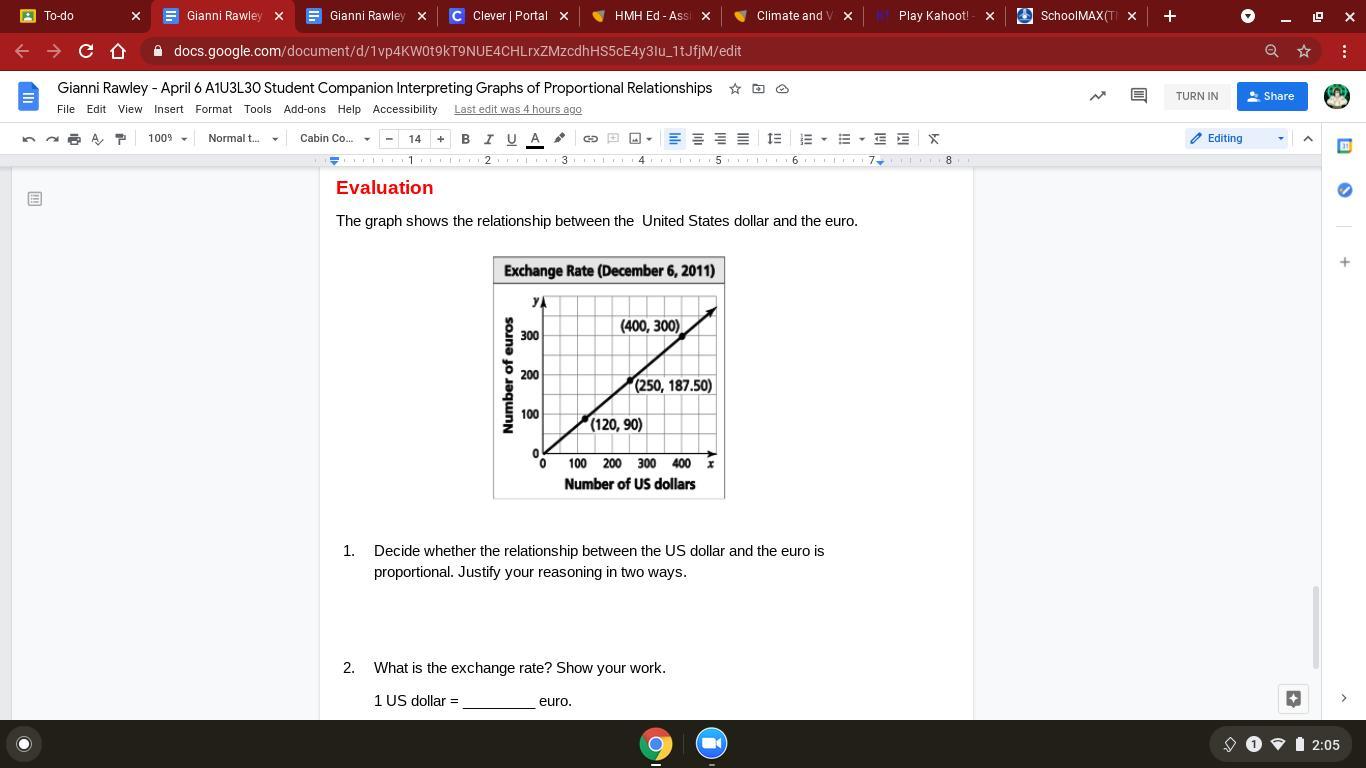The height and width of the screenshot is (768, 1366).
Task: Click the TURN IN button
Action: pyautogui.click(x=1197, y=96)
